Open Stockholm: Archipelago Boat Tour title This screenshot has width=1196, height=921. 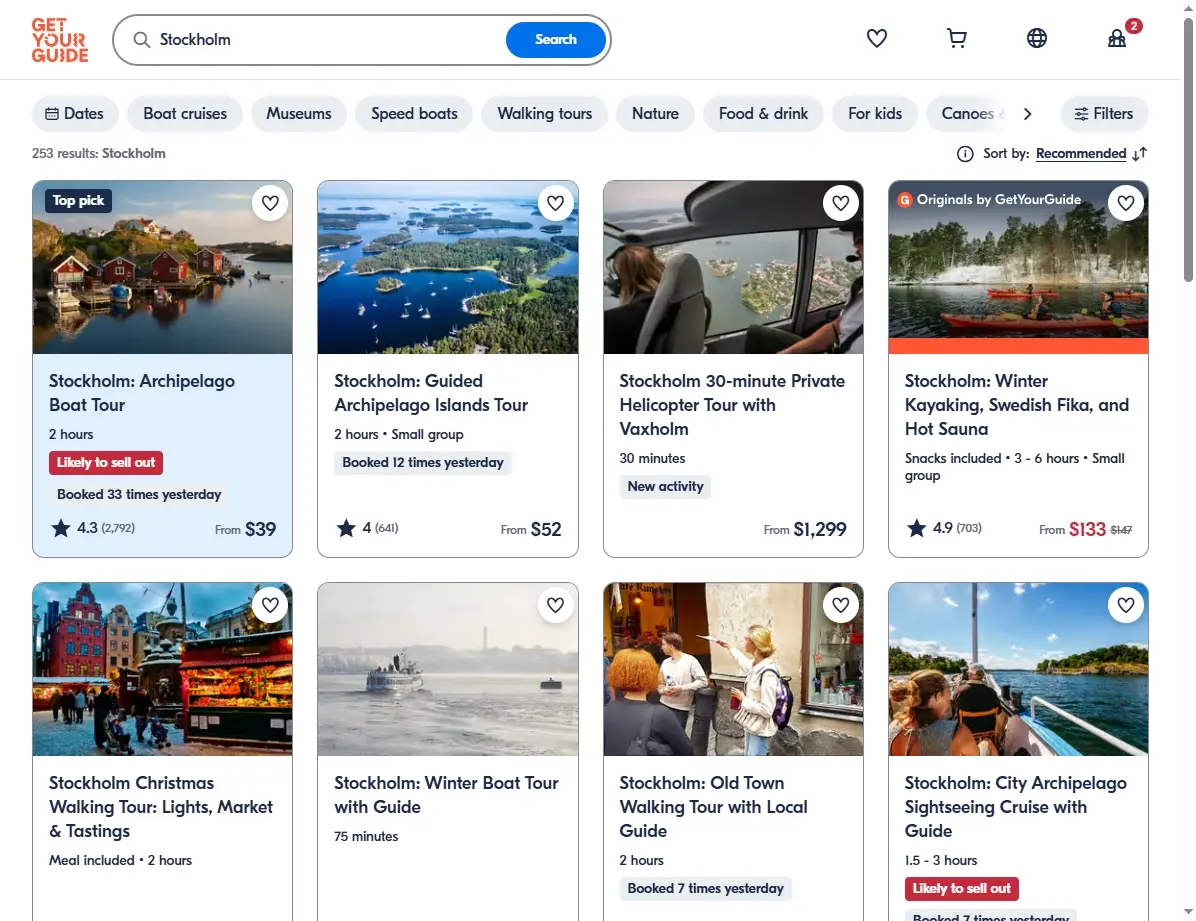coord(142,393)
